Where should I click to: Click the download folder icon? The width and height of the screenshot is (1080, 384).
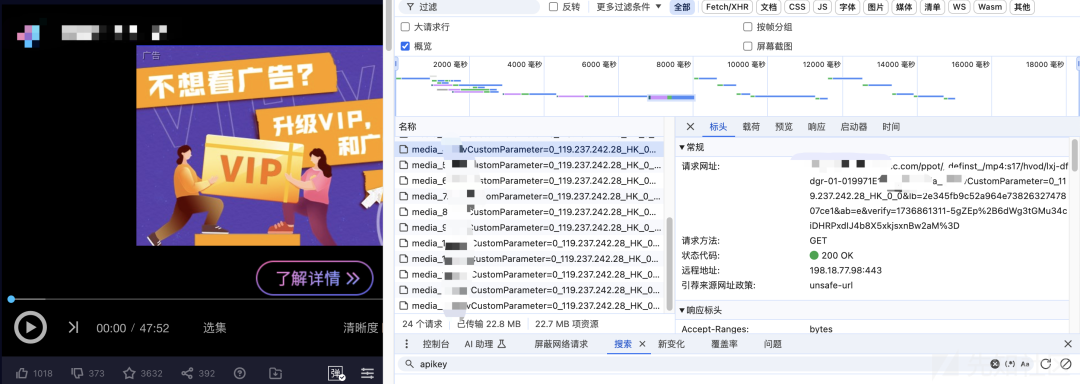point(275,373)
